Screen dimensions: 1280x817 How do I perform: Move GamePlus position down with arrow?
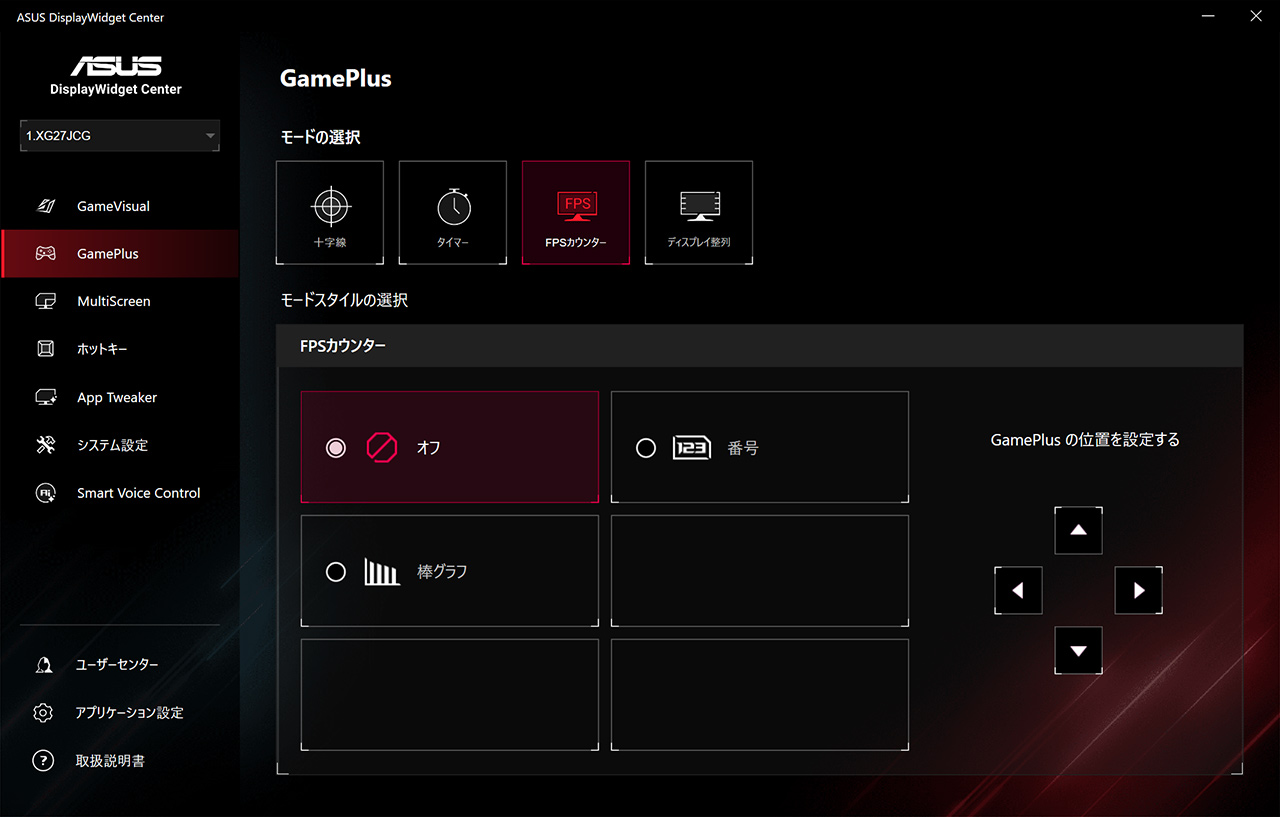pos(1078,651)
